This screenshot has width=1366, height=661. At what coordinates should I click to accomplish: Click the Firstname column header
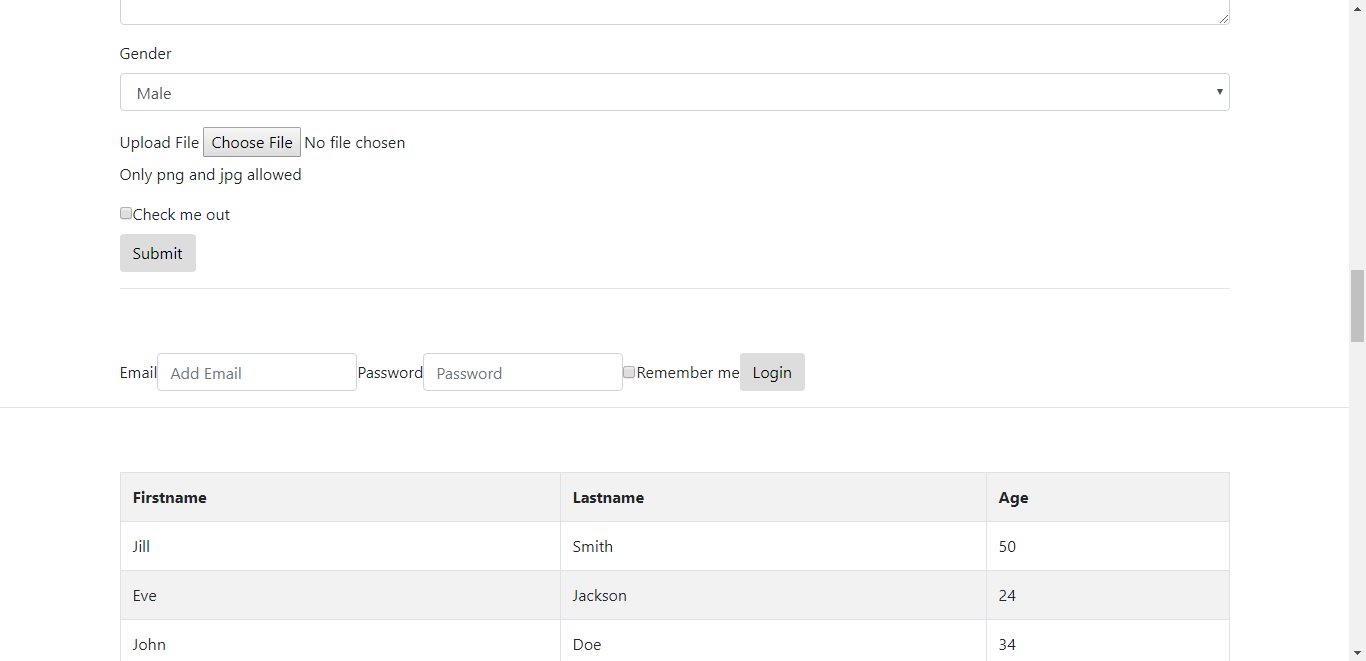click(169, 497)
